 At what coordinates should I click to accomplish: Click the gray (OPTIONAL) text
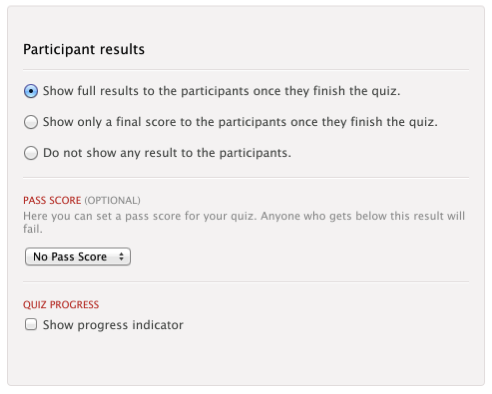pyautogui.click(x=112, y=200)
